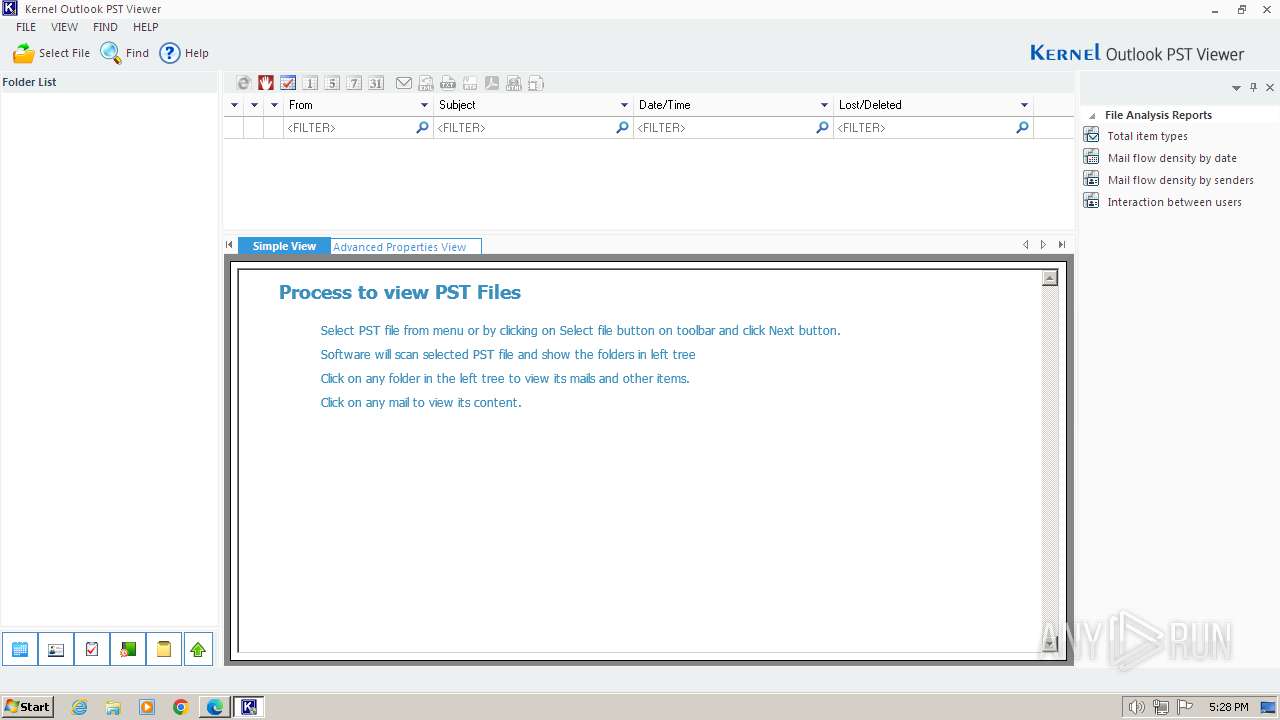
Task: Click the save as HTML icon
Action: click(x=514, y=83)
